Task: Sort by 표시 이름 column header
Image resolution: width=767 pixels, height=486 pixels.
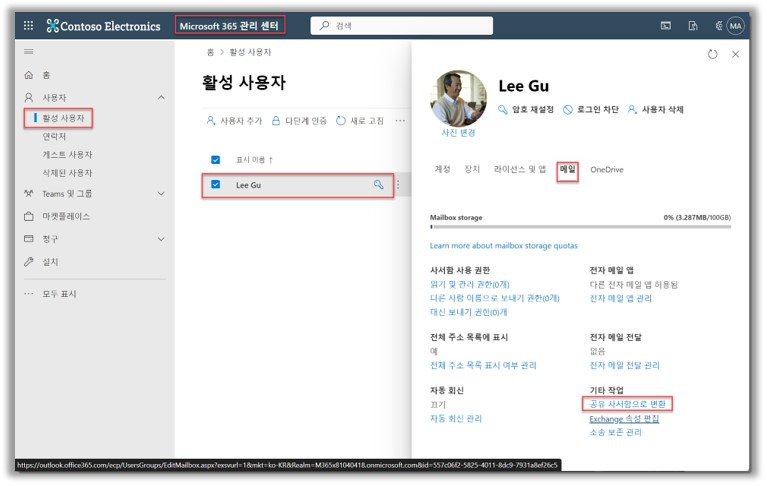Action: [x=254, y=159]
